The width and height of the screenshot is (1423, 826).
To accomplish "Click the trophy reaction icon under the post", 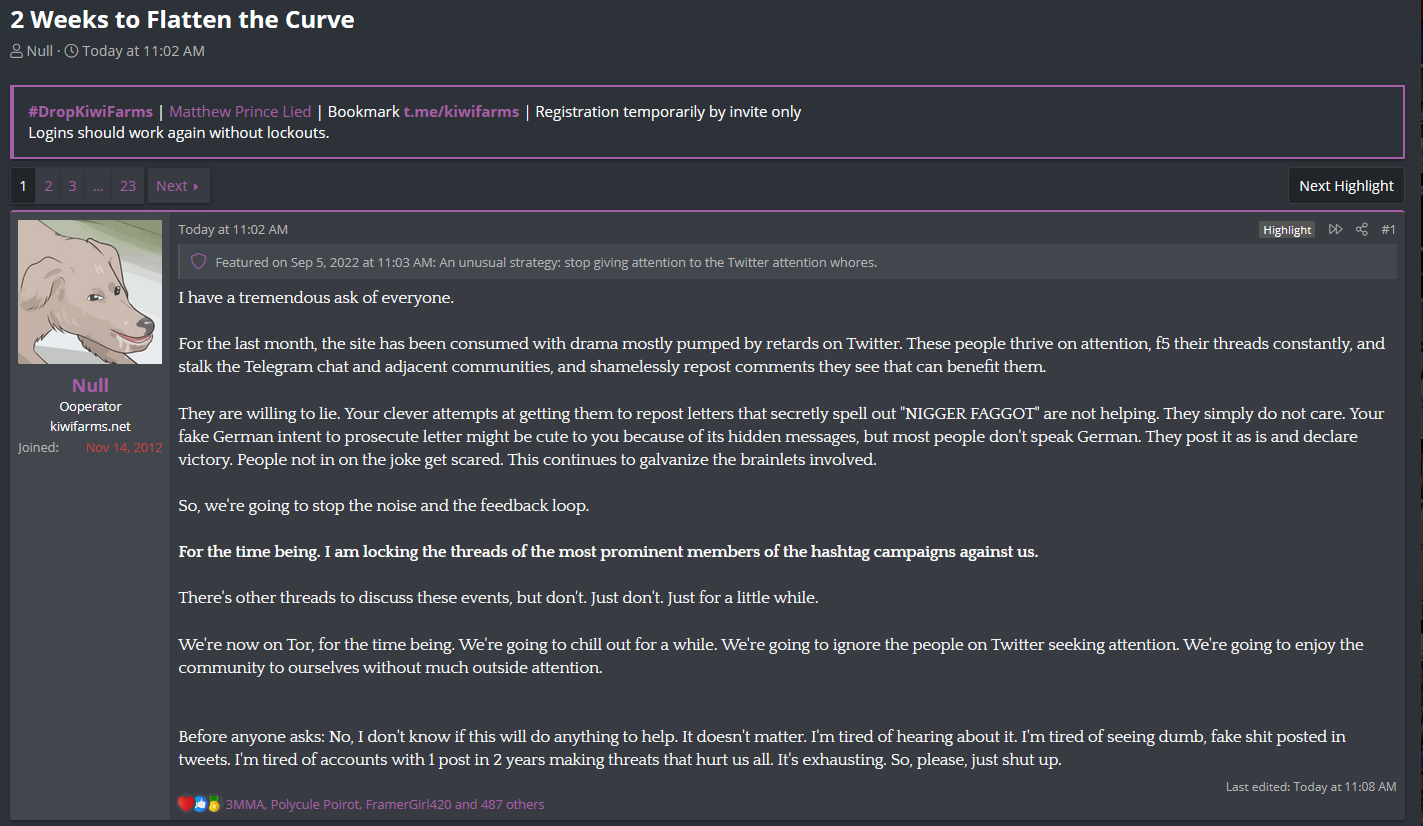I will (x=213, y=803).
